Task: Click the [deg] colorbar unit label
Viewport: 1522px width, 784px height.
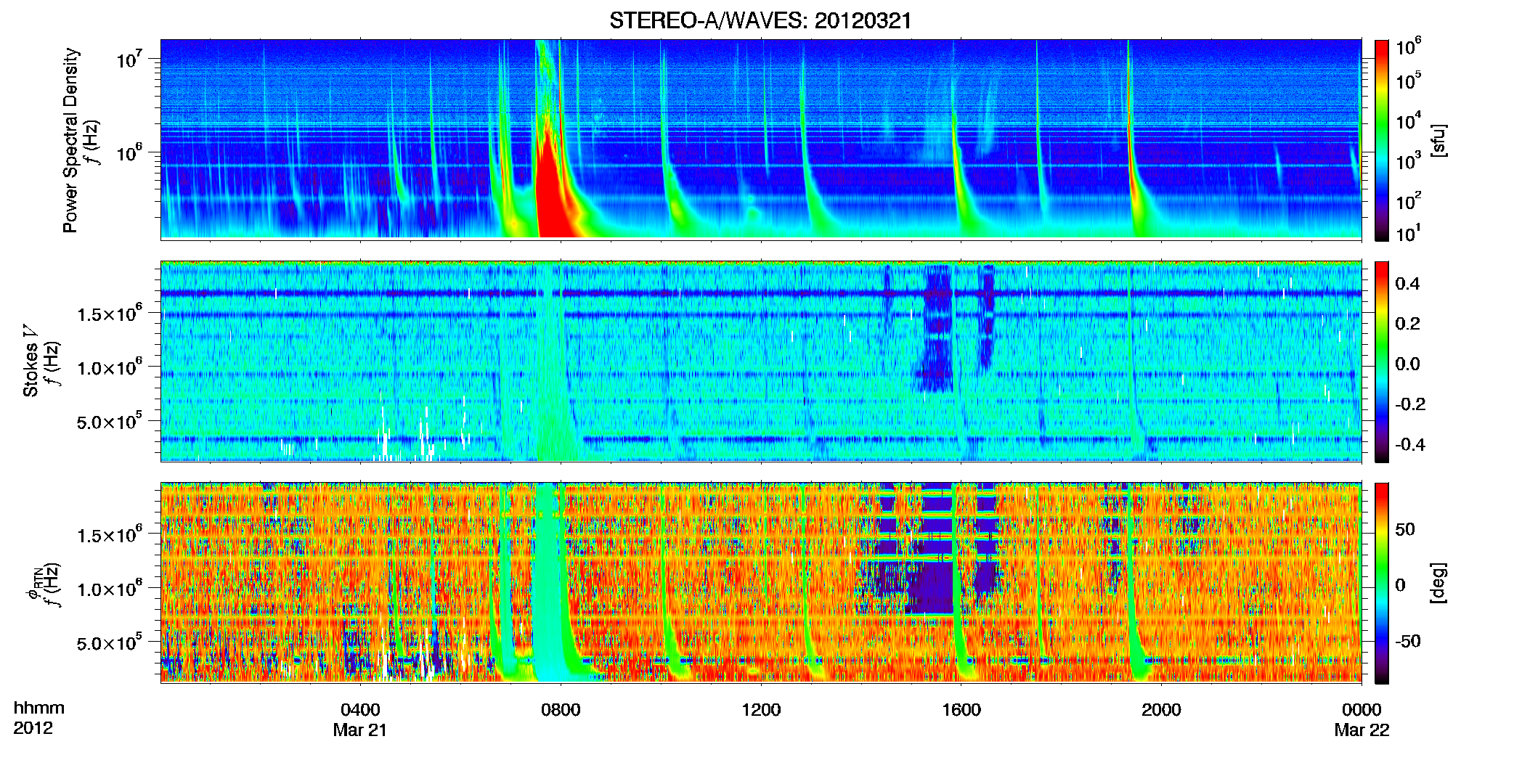Action: 1438,583
